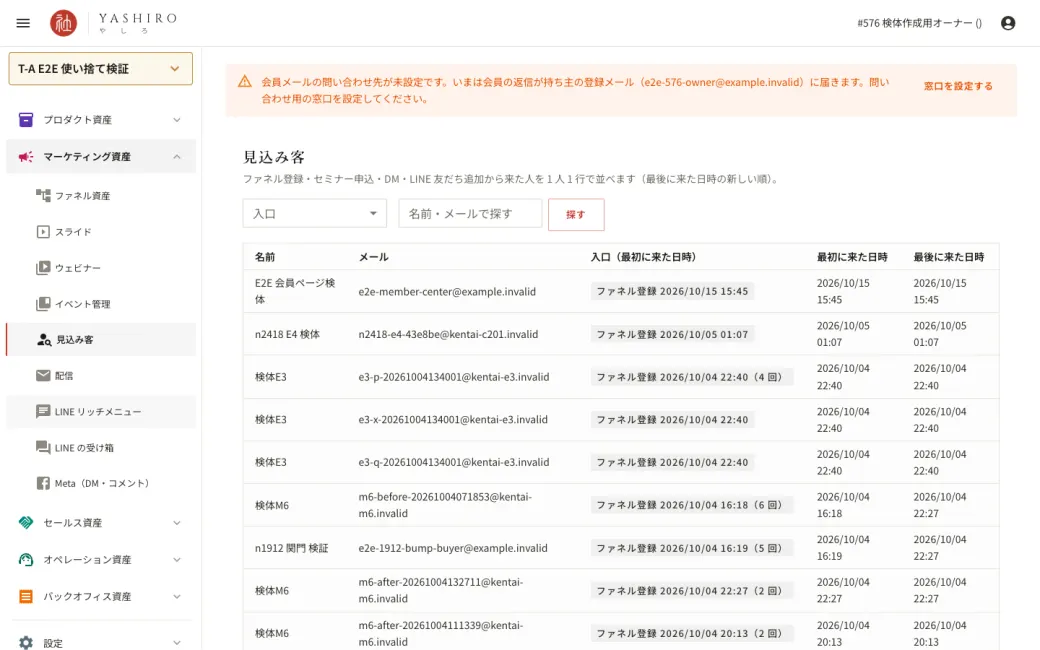Image resolution: width=1040 pixels, height=650 pixels.
Task: Click the LINE の受け箱 forum icon
Action: point(43,447)
